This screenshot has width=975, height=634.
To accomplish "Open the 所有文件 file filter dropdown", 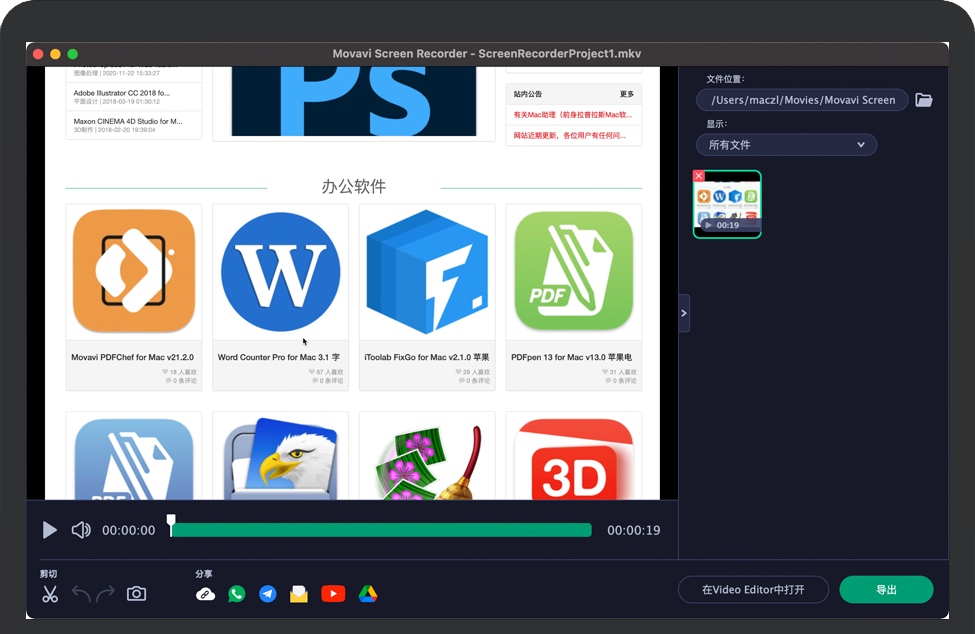I will click(786, 144).
